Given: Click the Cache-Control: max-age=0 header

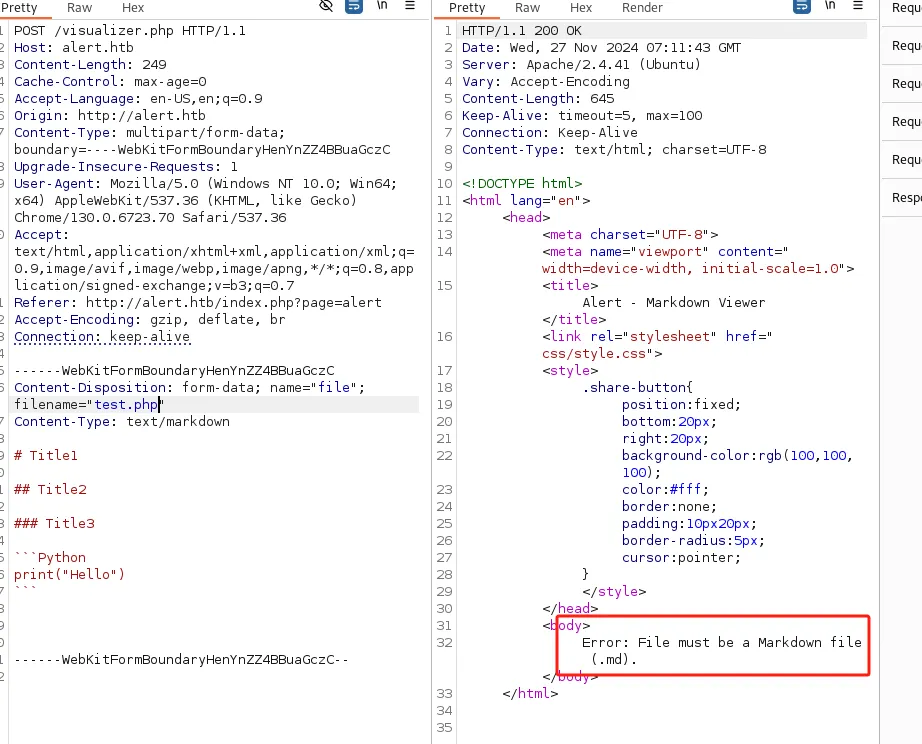Looking at the screenshot, I should pos(110,82).
